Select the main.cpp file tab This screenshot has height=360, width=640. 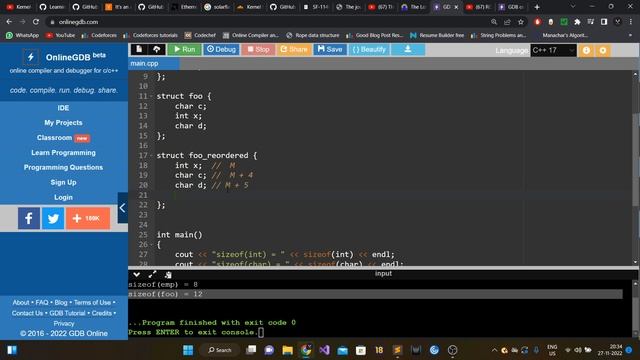[x=153, y=63]
